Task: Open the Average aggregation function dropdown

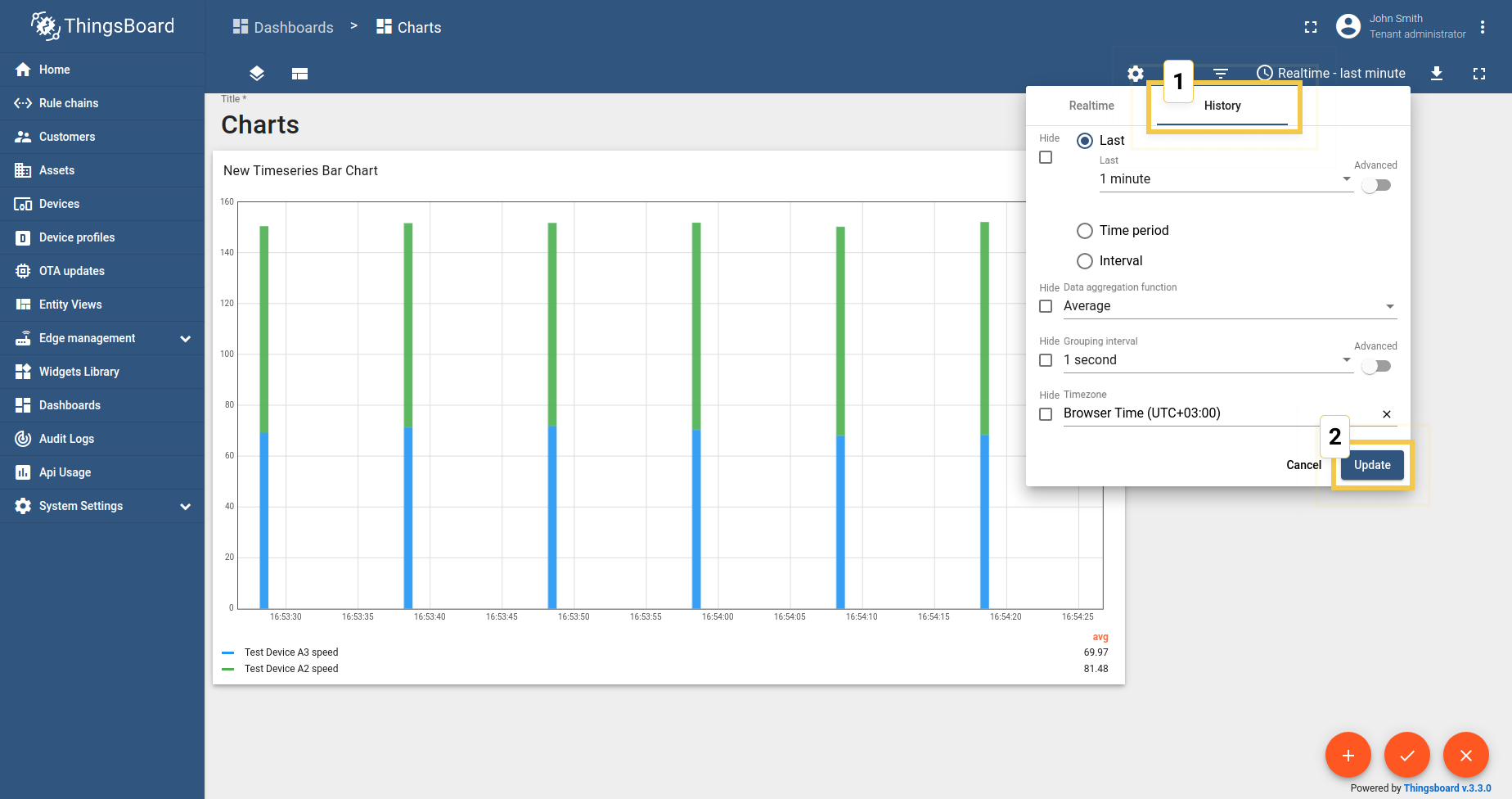Action: tap(1229, 306)
